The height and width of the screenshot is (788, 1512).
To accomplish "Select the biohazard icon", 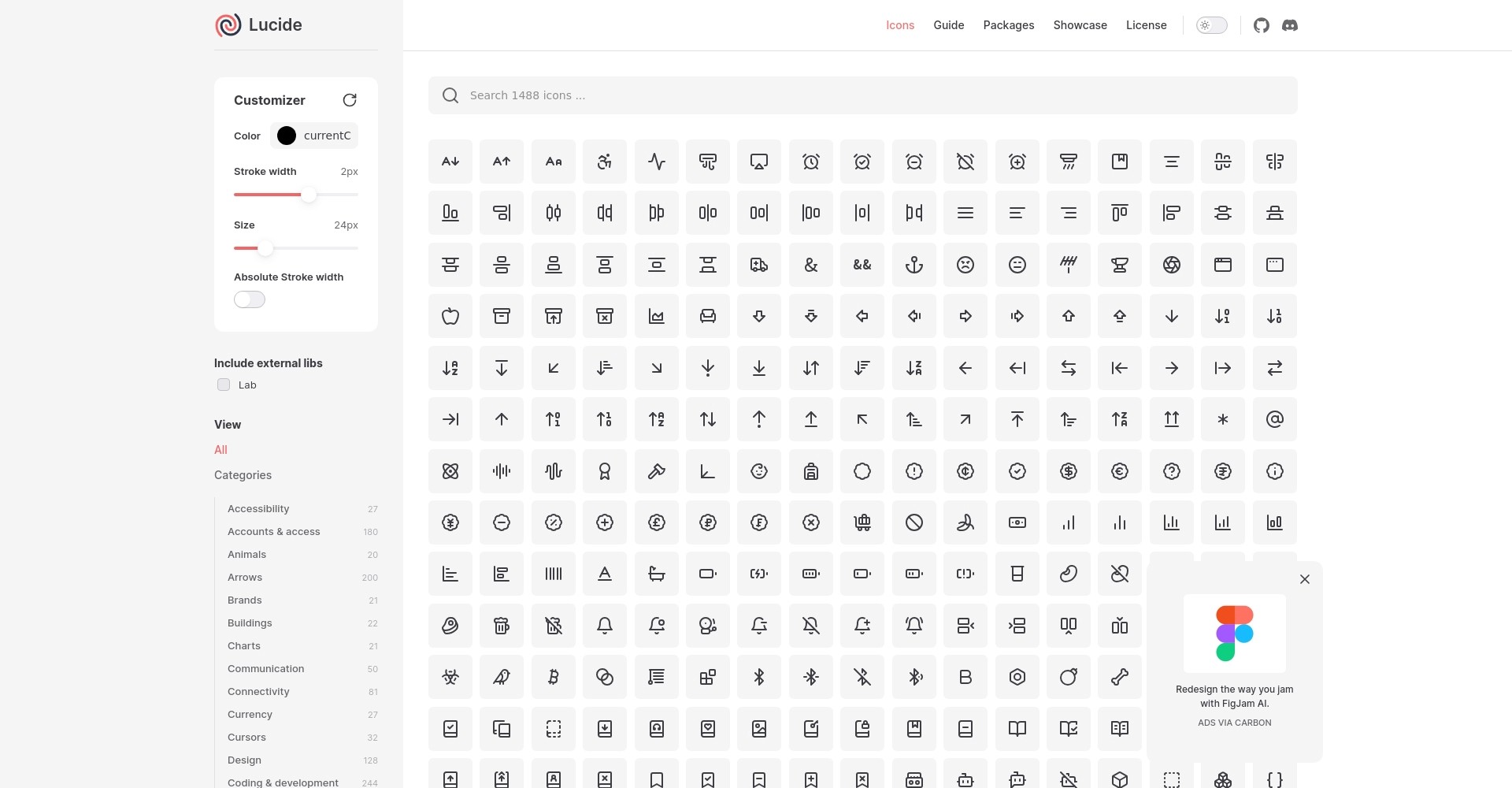I will coord(450,677).
